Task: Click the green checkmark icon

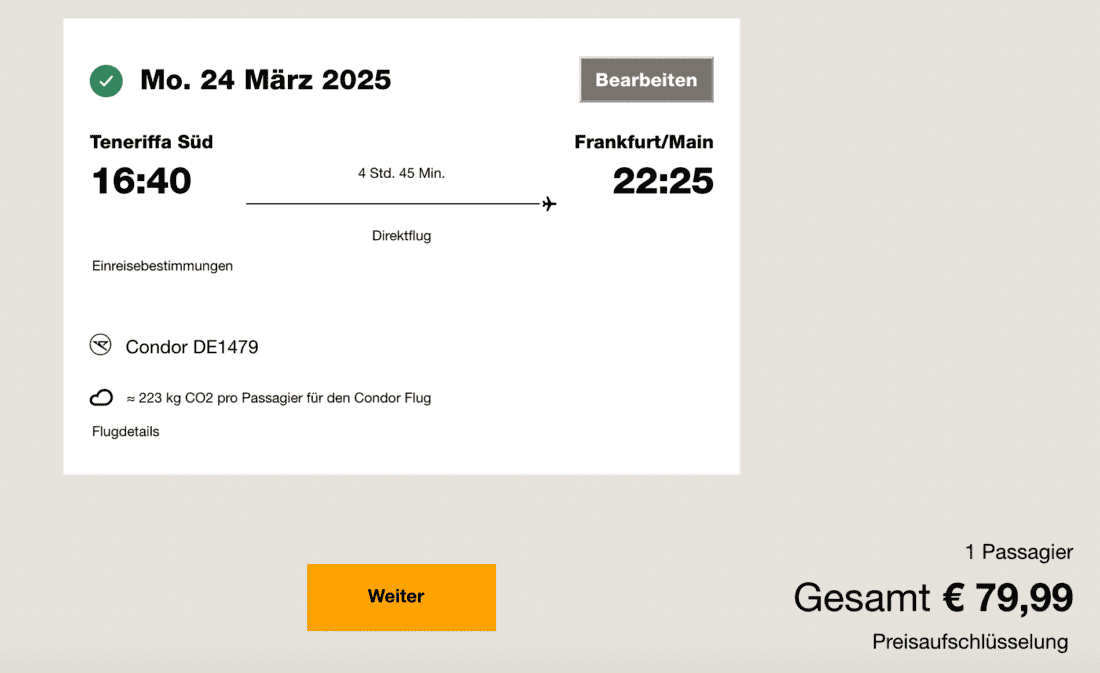Action: click(106, 81)
